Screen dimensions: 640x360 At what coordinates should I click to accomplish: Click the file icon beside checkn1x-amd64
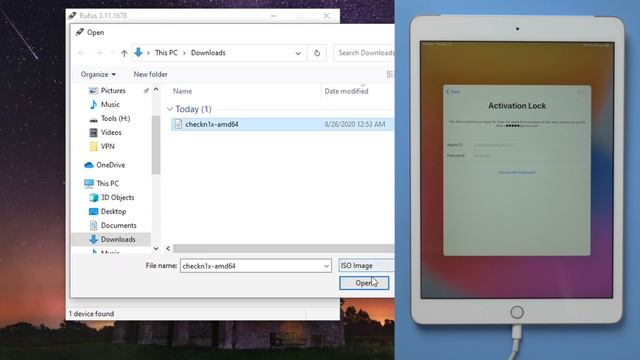coord(178,124)
